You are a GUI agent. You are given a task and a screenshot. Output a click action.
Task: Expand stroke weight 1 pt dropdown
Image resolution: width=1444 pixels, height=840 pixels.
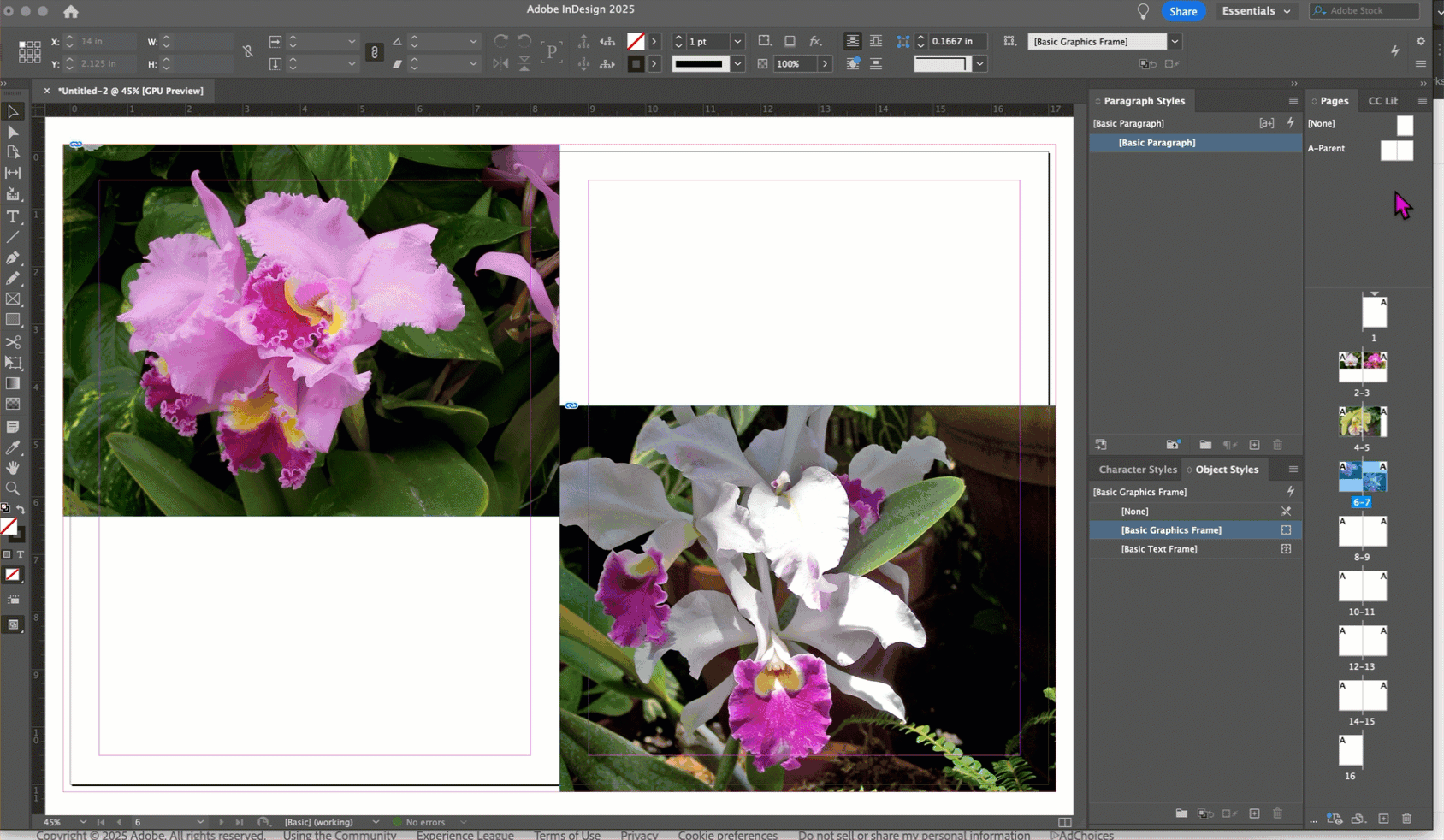coord(737,41)
